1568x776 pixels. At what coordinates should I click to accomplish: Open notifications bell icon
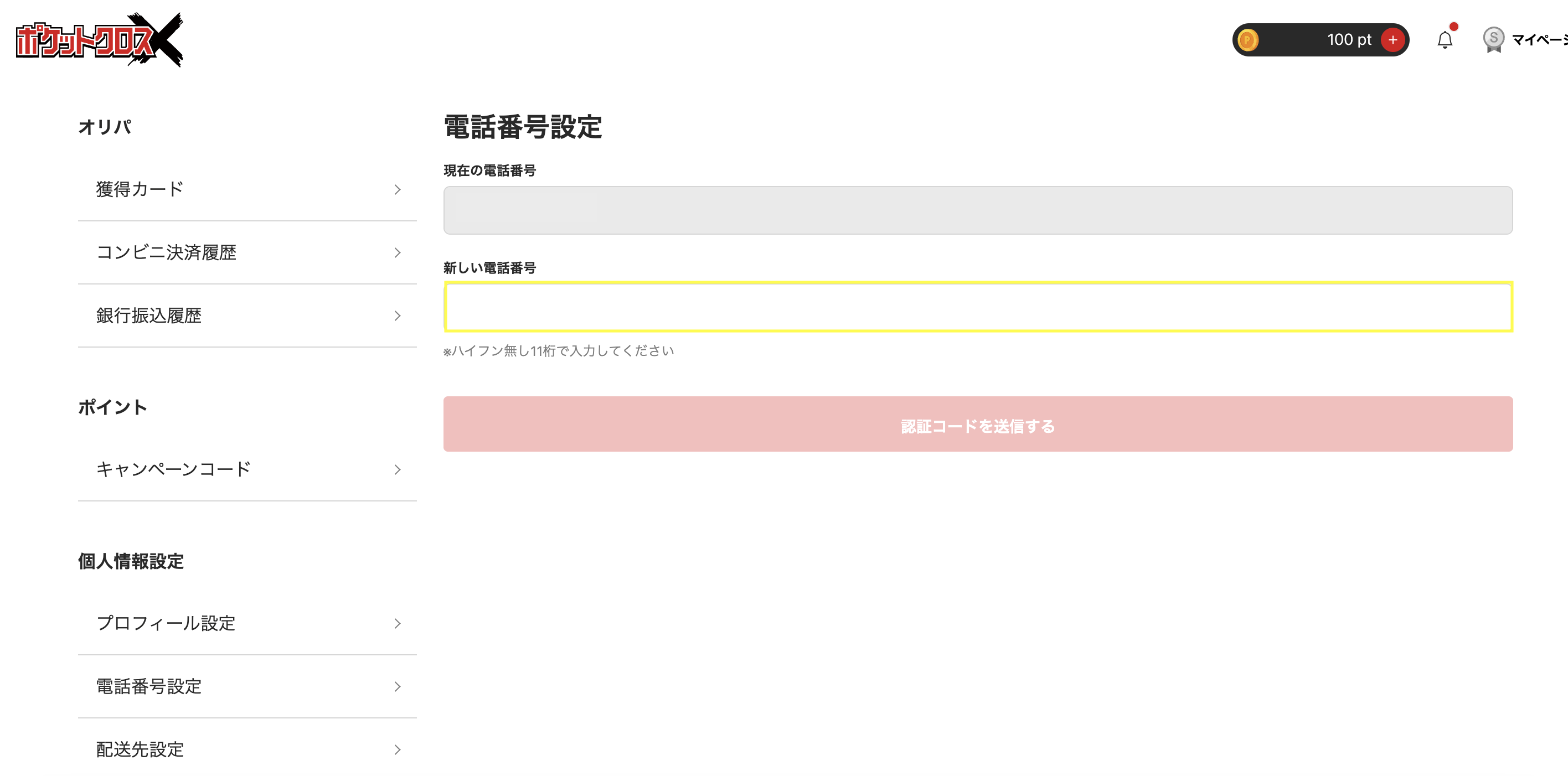(x=1445, y=40)
